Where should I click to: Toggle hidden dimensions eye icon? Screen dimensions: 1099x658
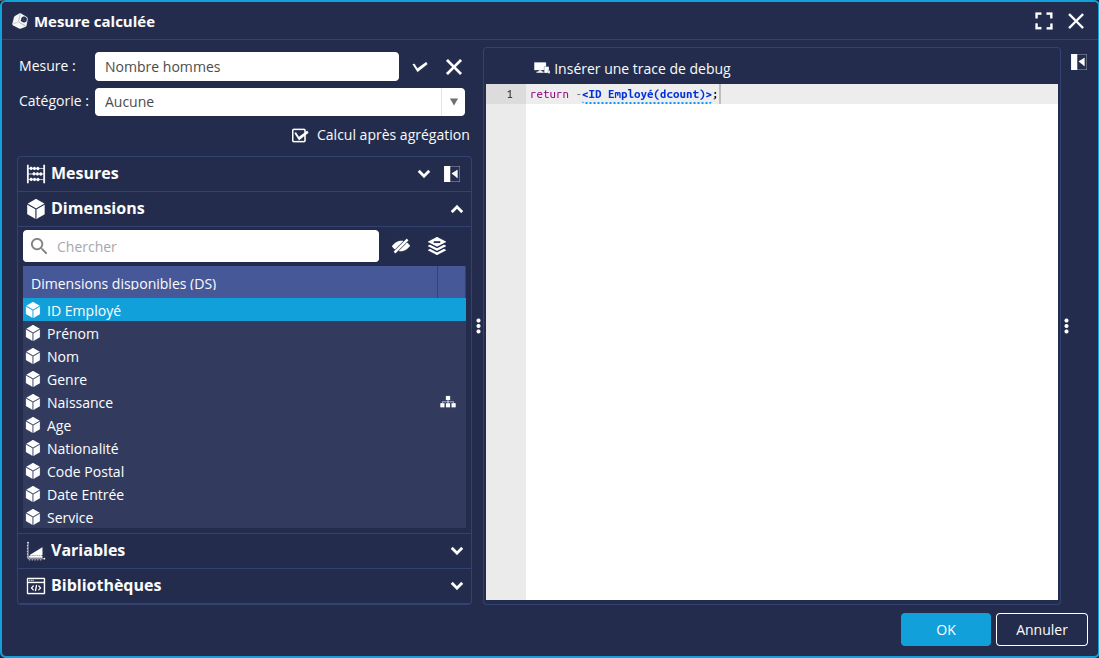click(401, 246)
